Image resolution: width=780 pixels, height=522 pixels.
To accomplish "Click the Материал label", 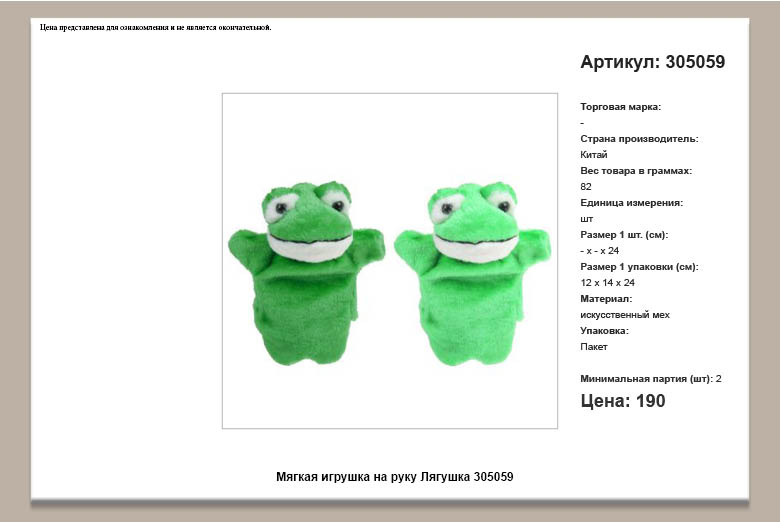I will pyautogui.click(x=606, y=299).
